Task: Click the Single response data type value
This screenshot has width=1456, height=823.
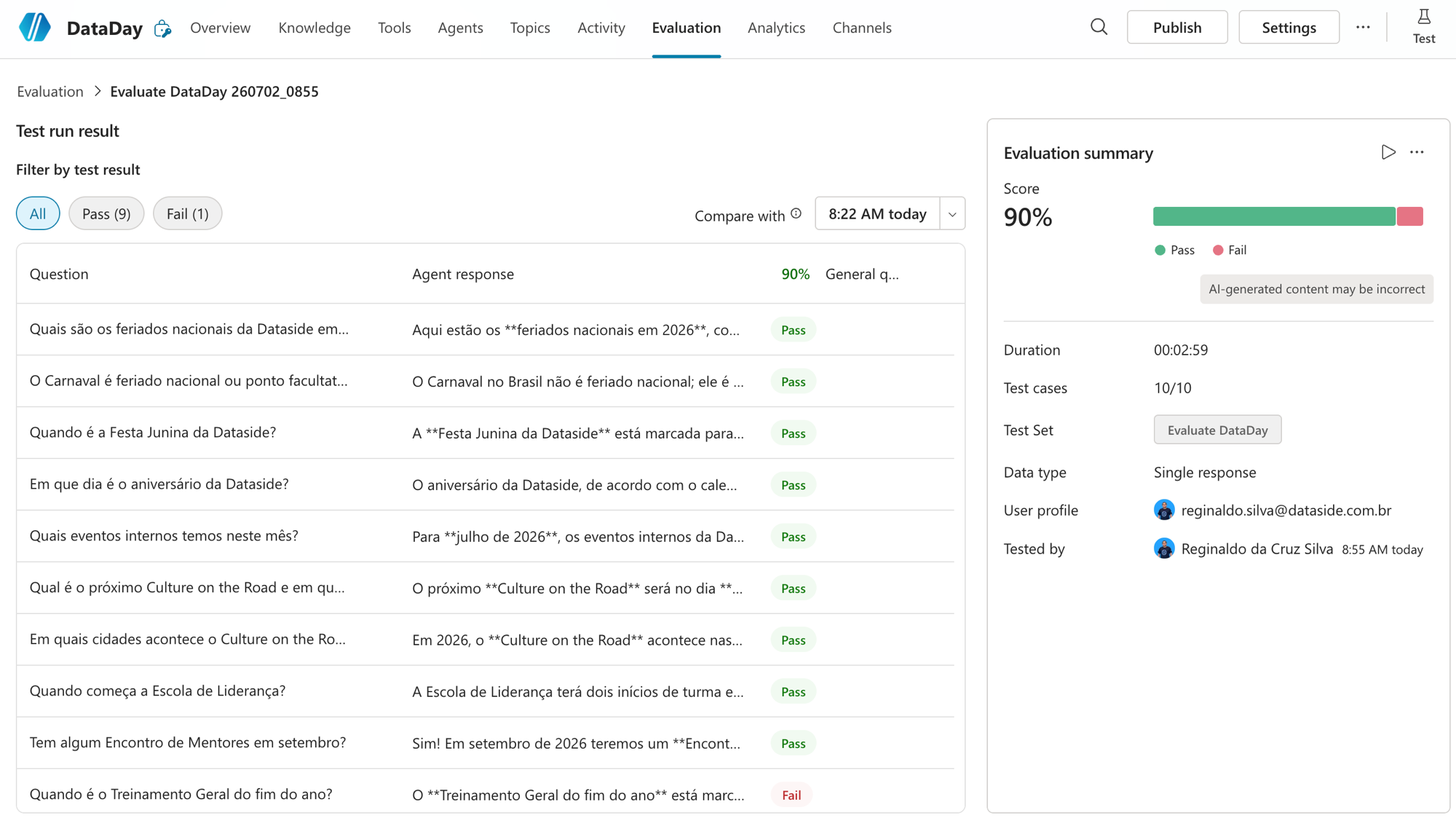Action: tap(1204, 472)
